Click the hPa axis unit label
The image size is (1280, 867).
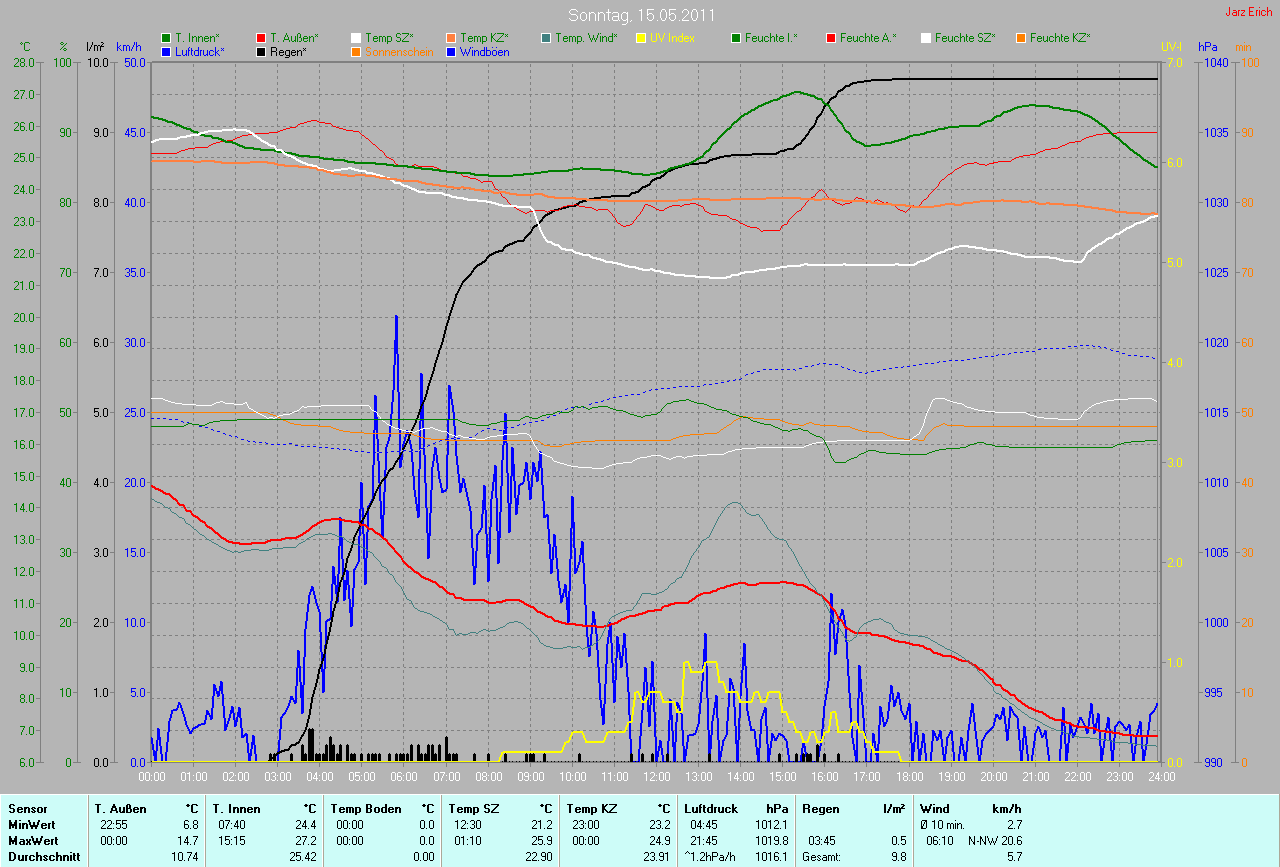(1208, 47)
